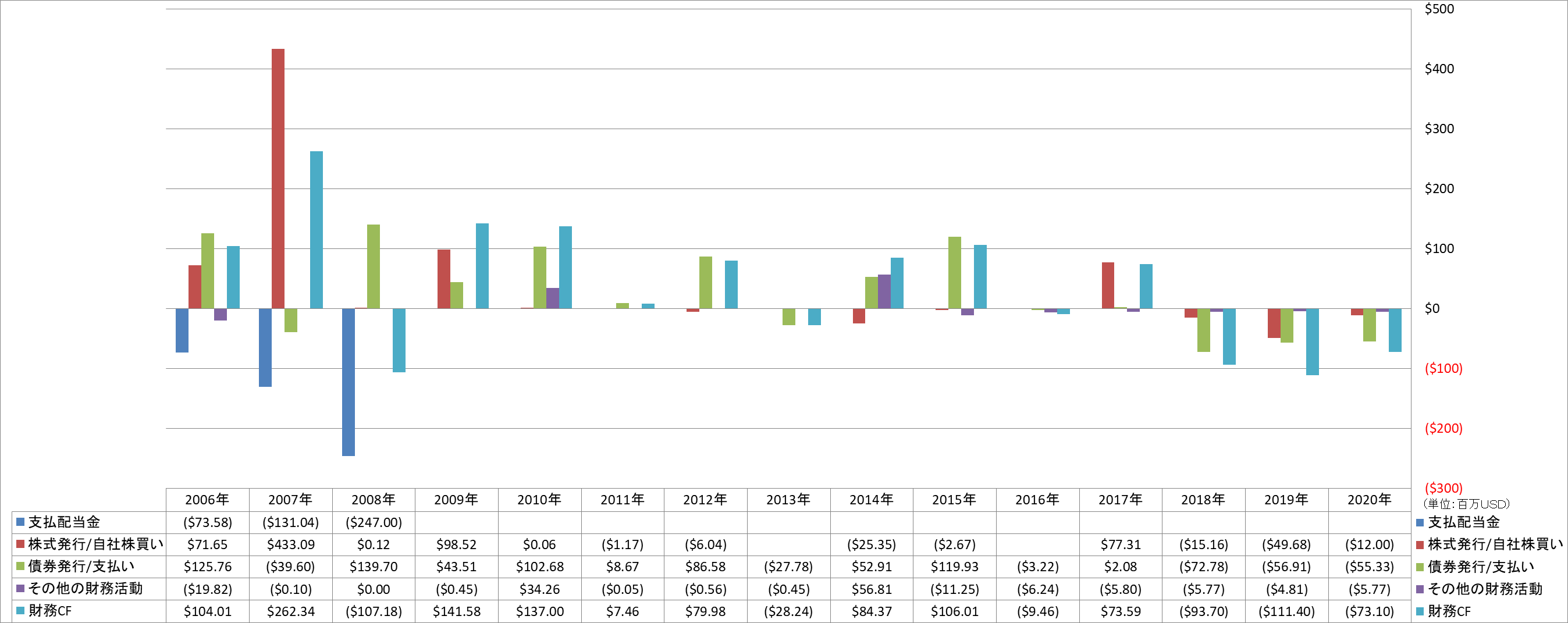This screenshot has width=1568, height=623.
Task: Click the red ($200) axis label
Action: [1443, 428]
